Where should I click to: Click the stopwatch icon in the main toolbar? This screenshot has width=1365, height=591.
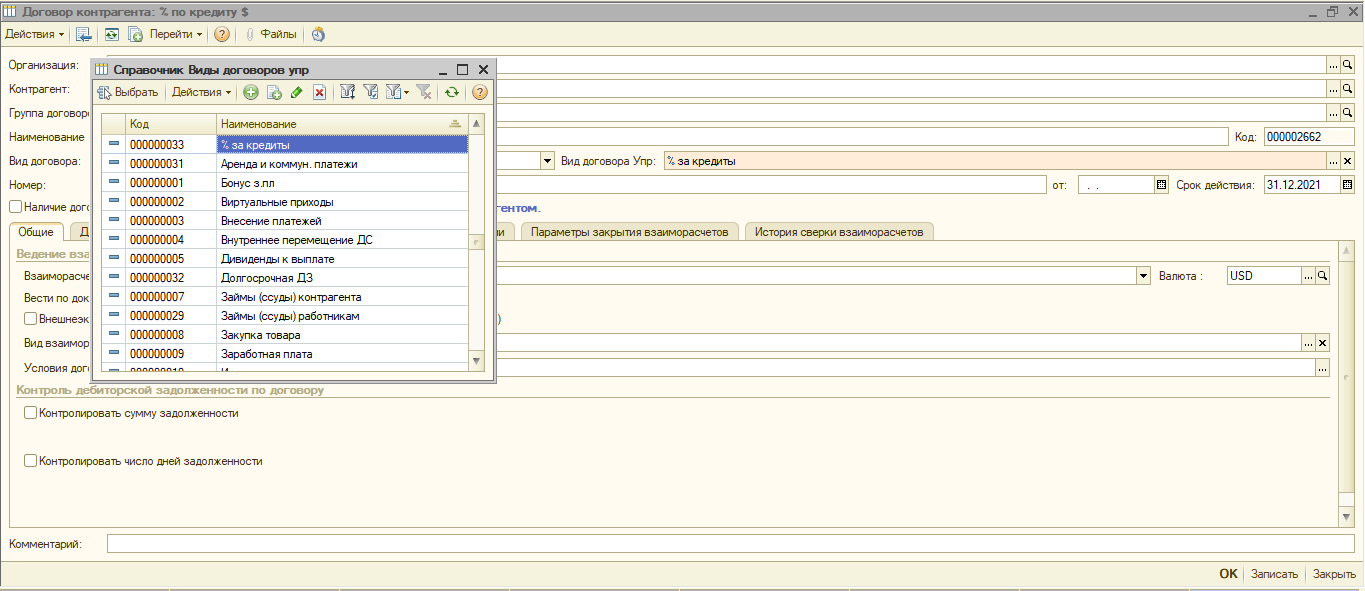pos(318,34)
